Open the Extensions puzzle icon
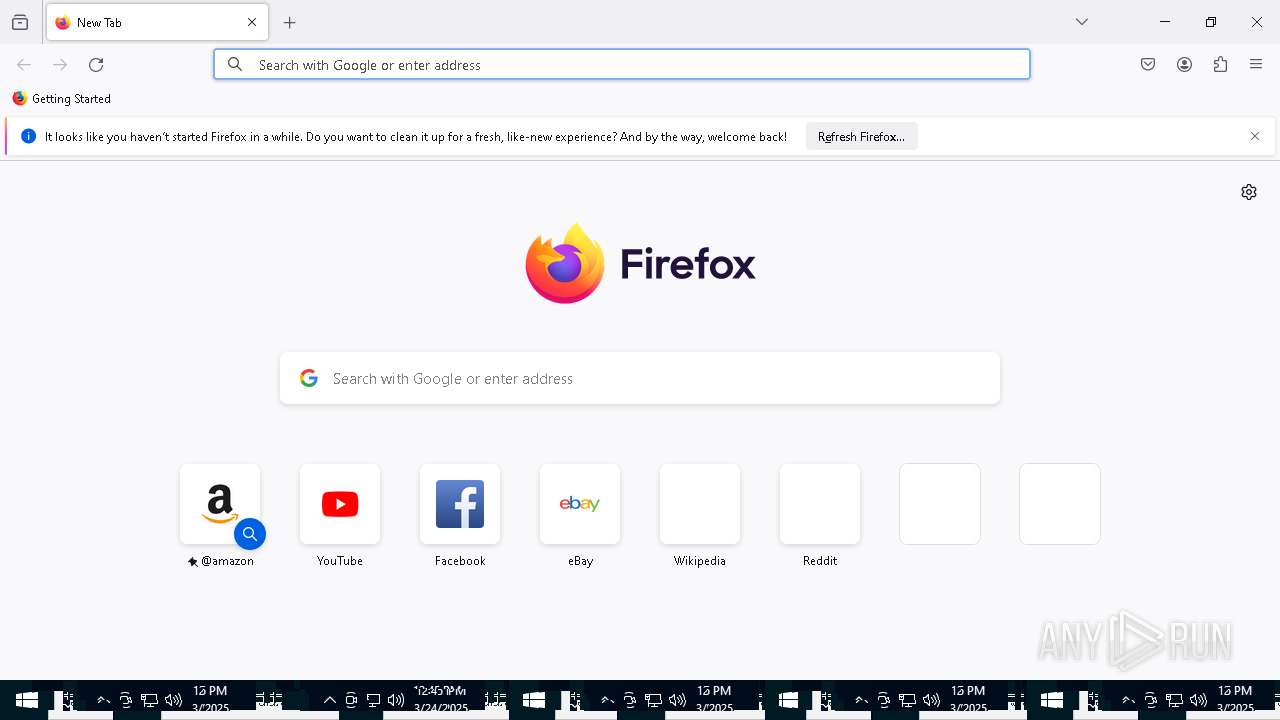This screenshot has width=1280, height=720. (1220, 65)
